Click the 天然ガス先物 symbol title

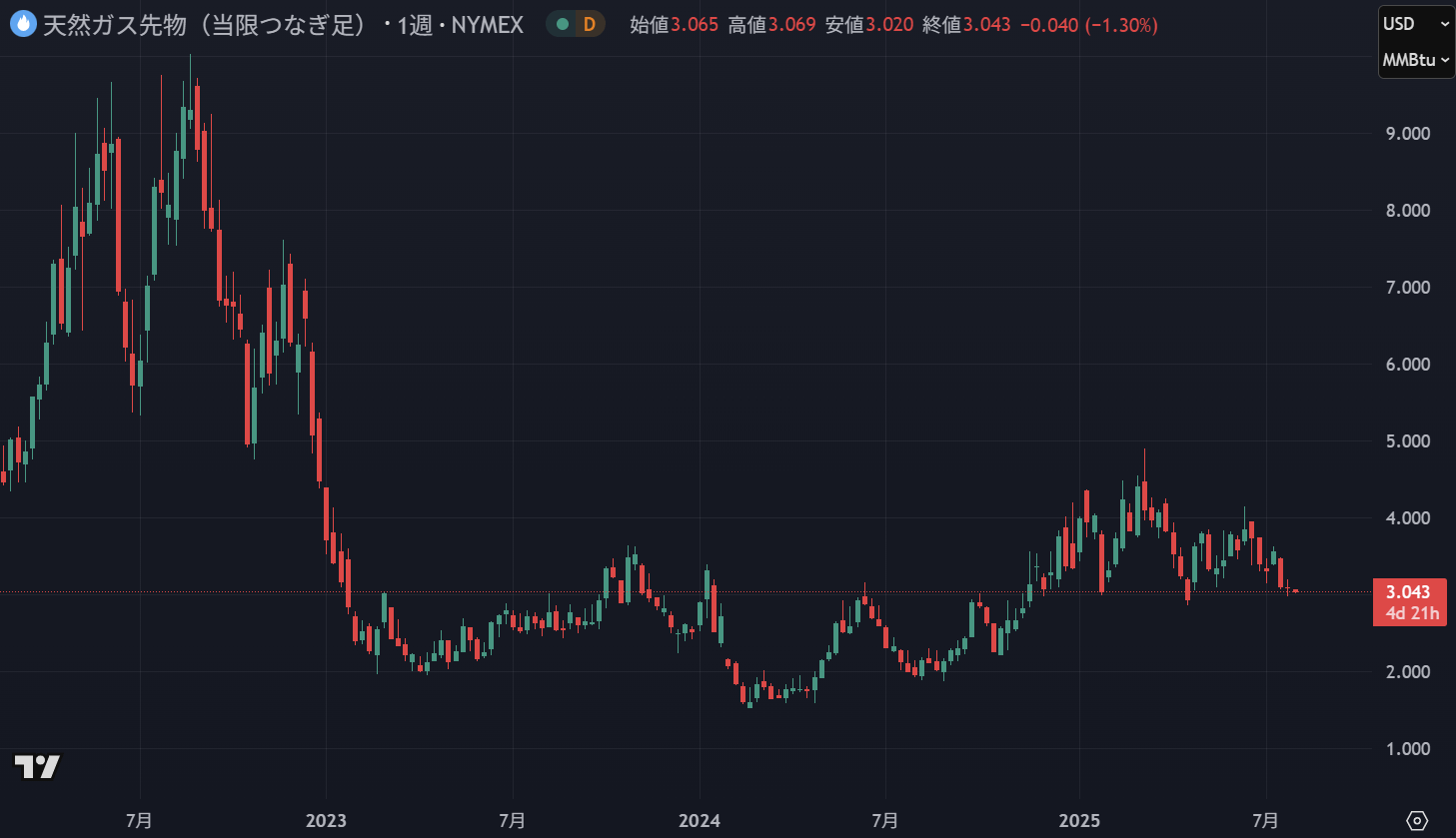click(206, 24)
